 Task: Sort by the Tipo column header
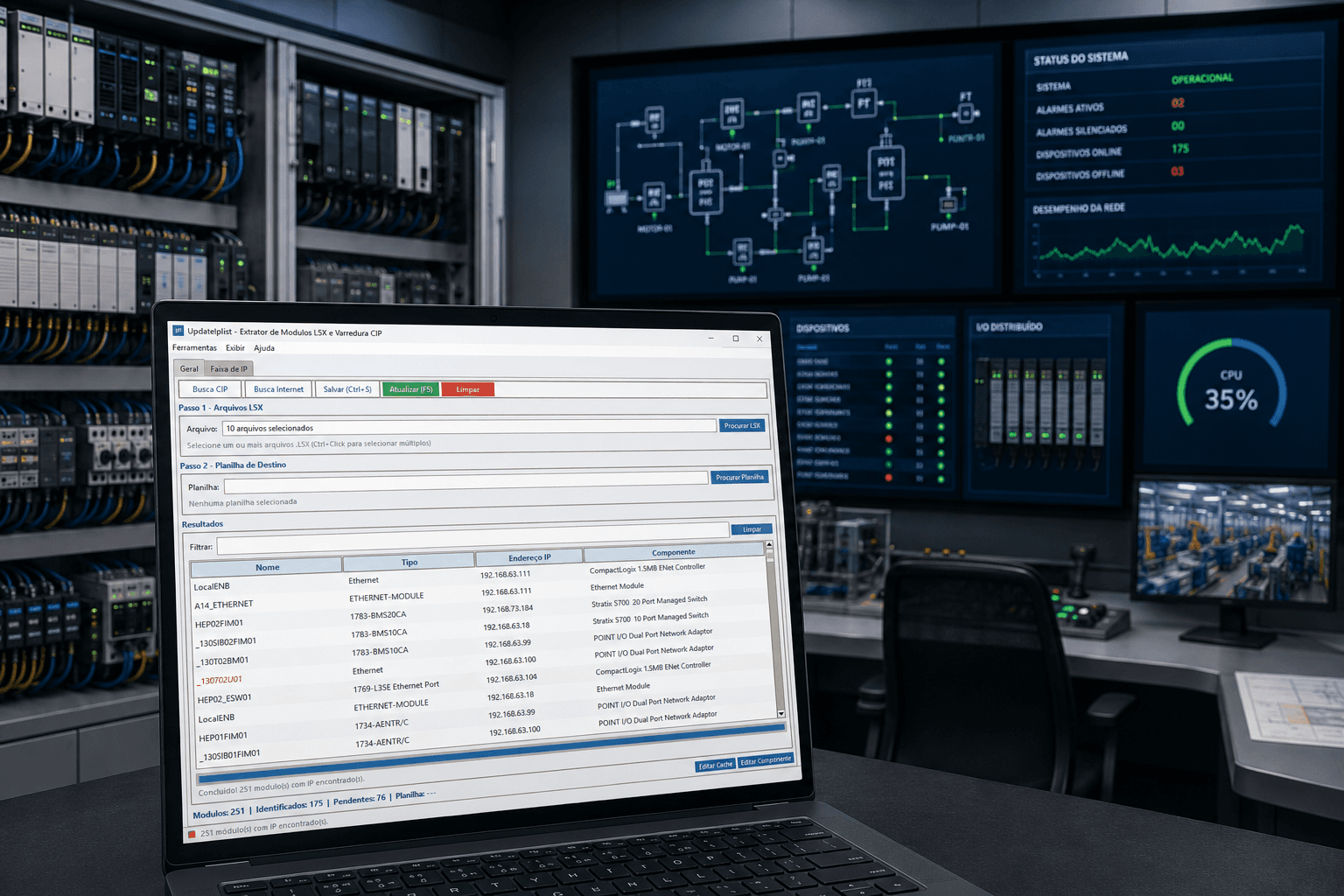(409, 562)
